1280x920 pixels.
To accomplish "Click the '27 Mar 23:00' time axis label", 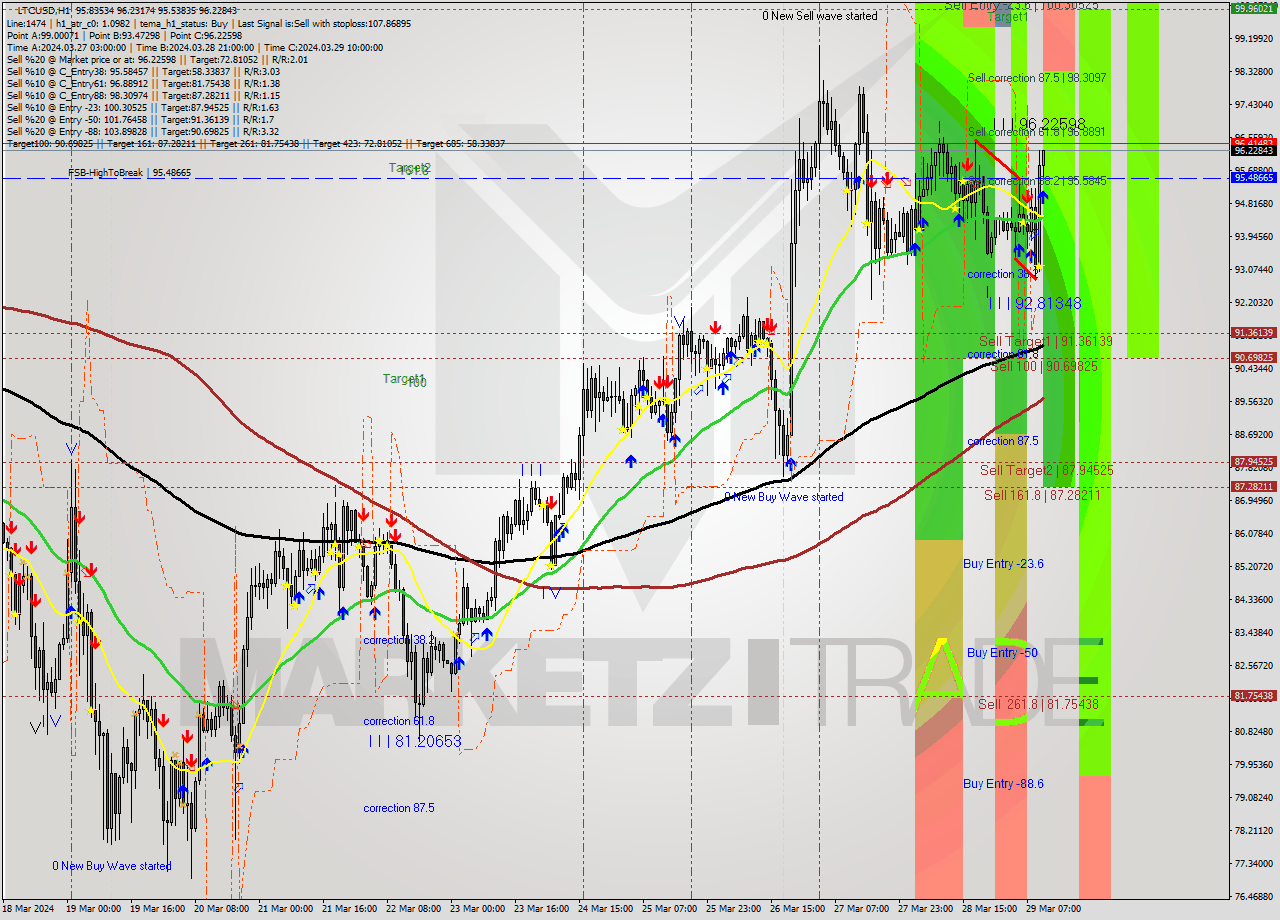I will pos(925,909).
